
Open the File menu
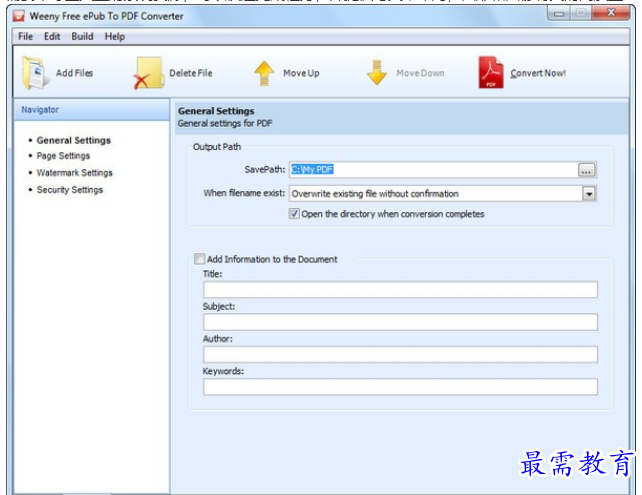point(25,36)
